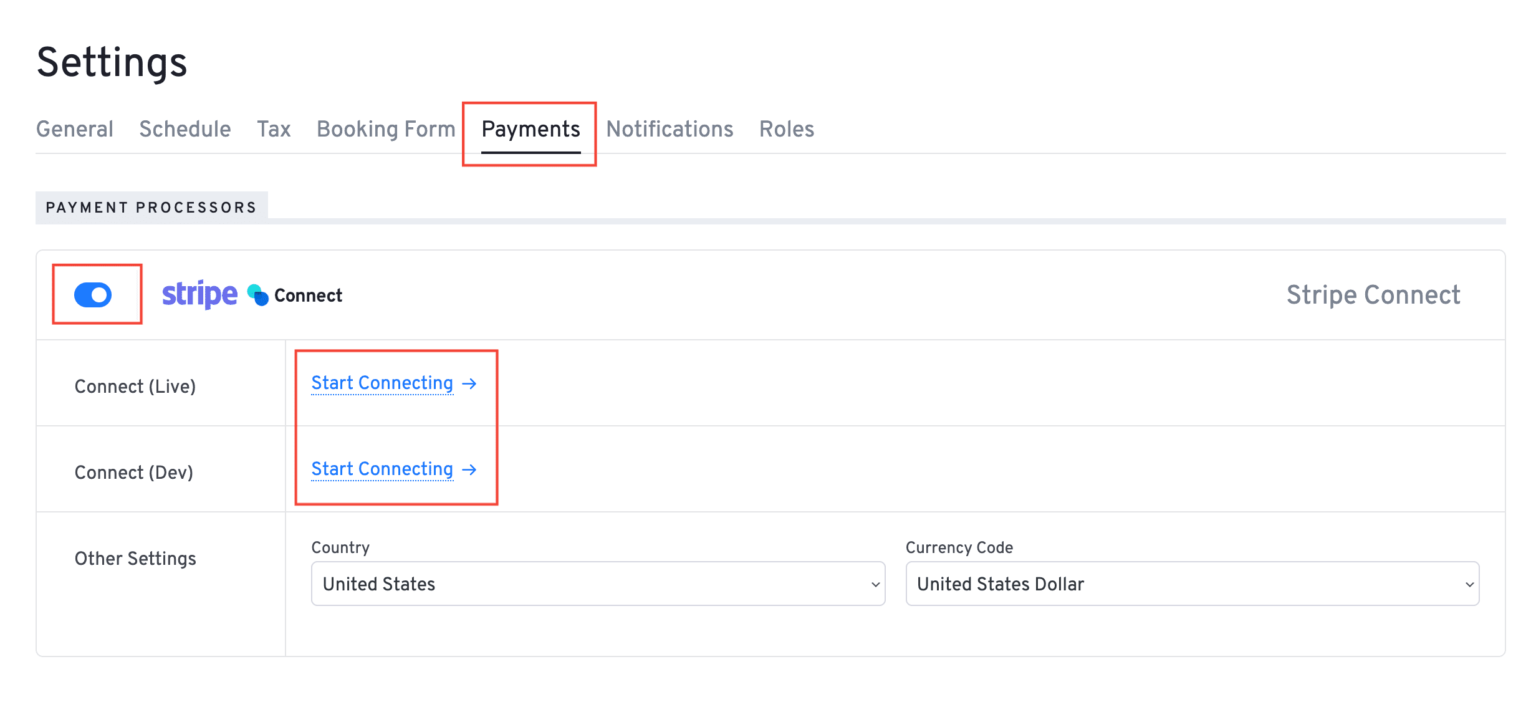Viewport: 1536px width, 702px height.
Task: Select the Payments tab
Action: click(x=530, y=129)
